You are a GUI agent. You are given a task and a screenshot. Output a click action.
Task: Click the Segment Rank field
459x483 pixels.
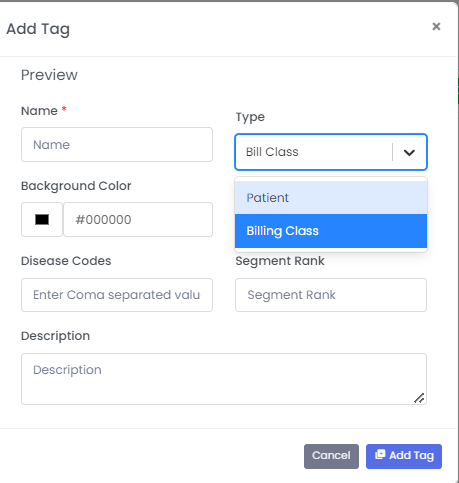[331, 295]
